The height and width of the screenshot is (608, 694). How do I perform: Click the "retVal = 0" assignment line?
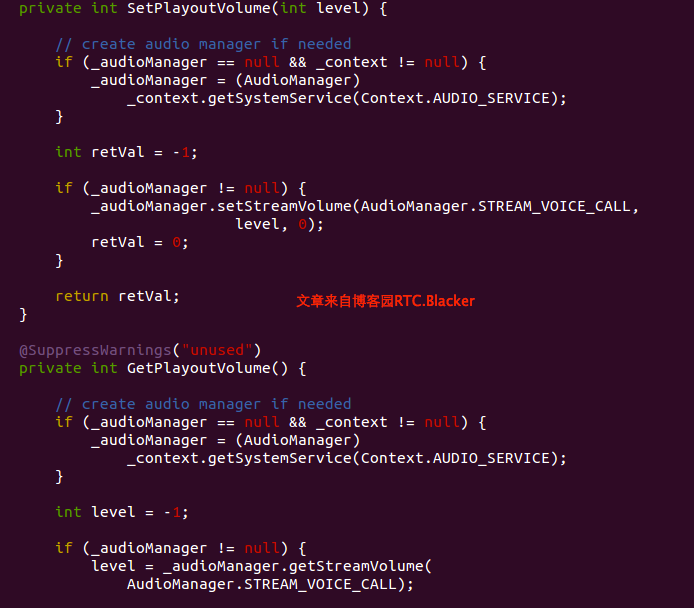(140, 242)
